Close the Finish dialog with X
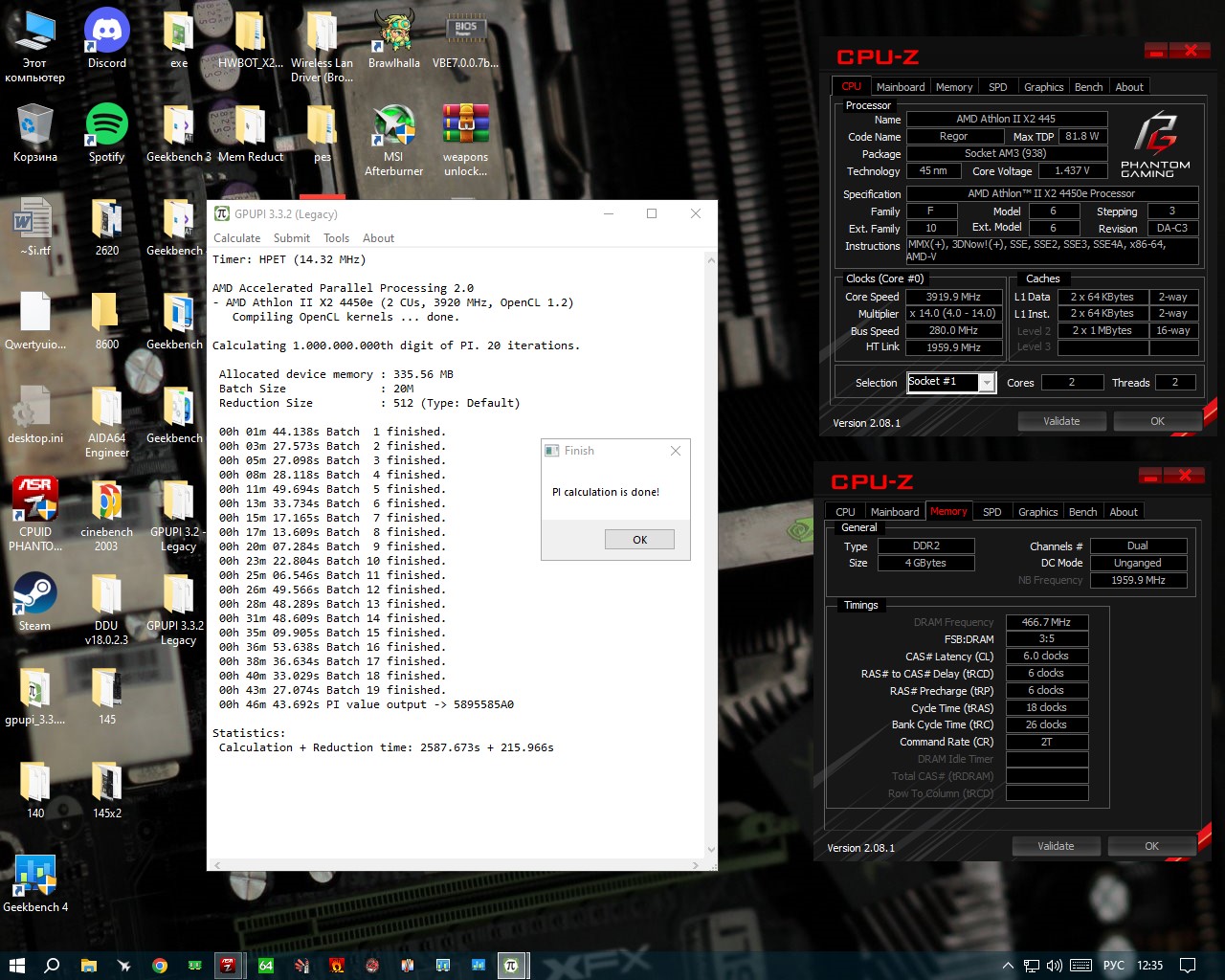The image size is (1225, 980). tap(676, 451)
